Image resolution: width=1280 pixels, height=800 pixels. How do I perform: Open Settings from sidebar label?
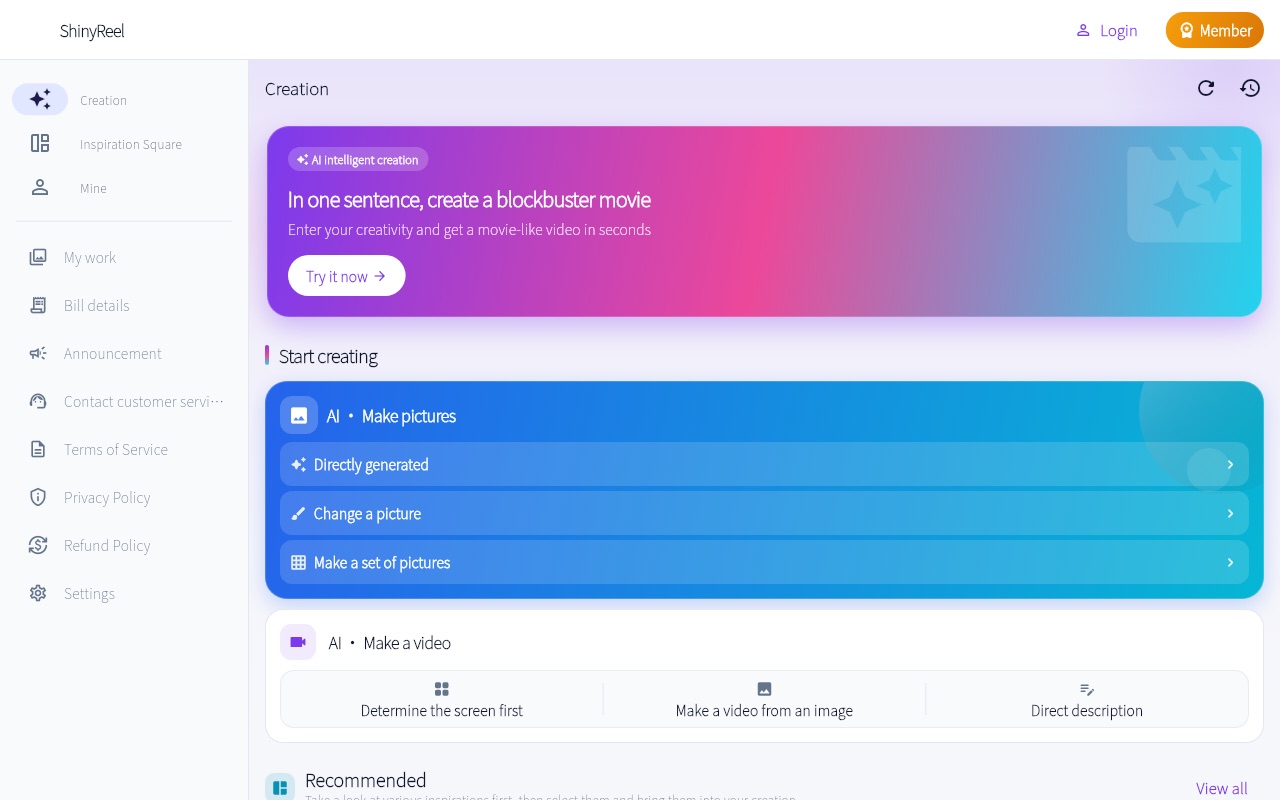tap(89, 593)
